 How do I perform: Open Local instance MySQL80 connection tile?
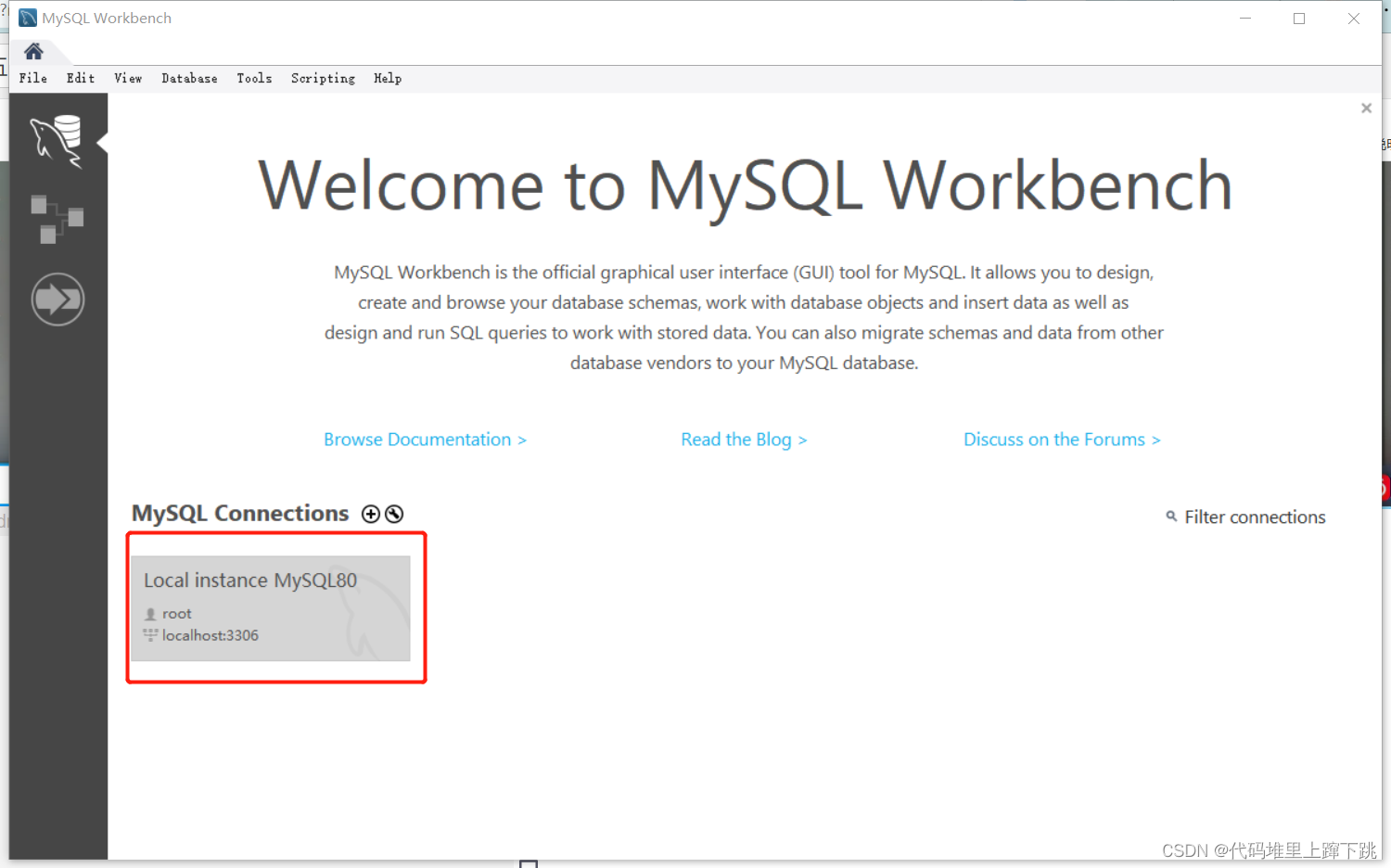[x=271, y=608]
